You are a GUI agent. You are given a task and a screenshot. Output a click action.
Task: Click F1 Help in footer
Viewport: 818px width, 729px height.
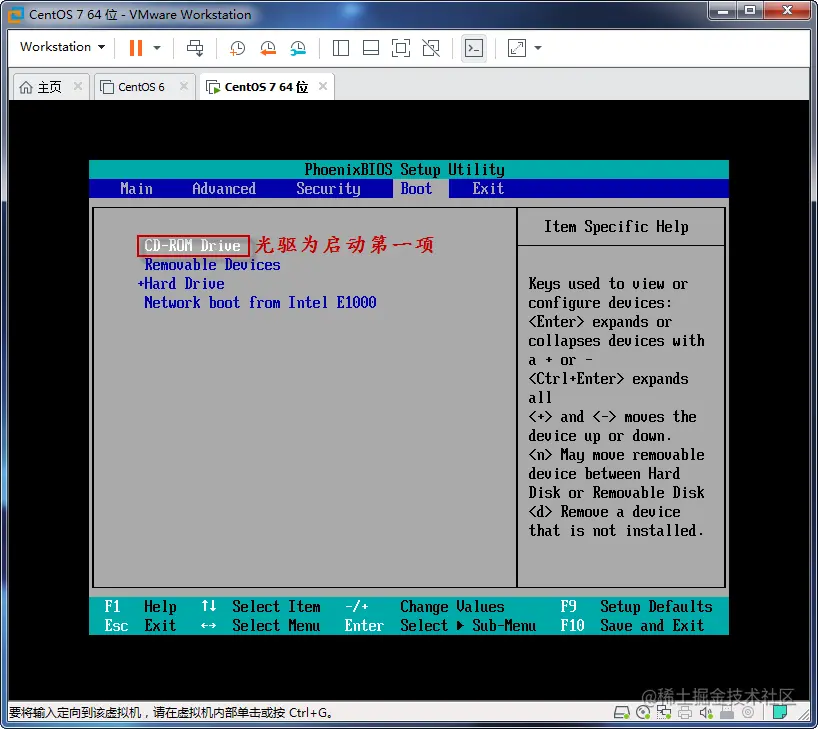tap(140, 606)
